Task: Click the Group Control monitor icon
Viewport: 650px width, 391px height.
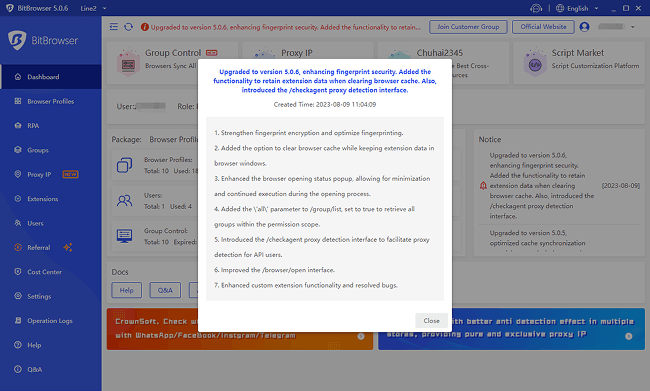Action: pos(124,236)
